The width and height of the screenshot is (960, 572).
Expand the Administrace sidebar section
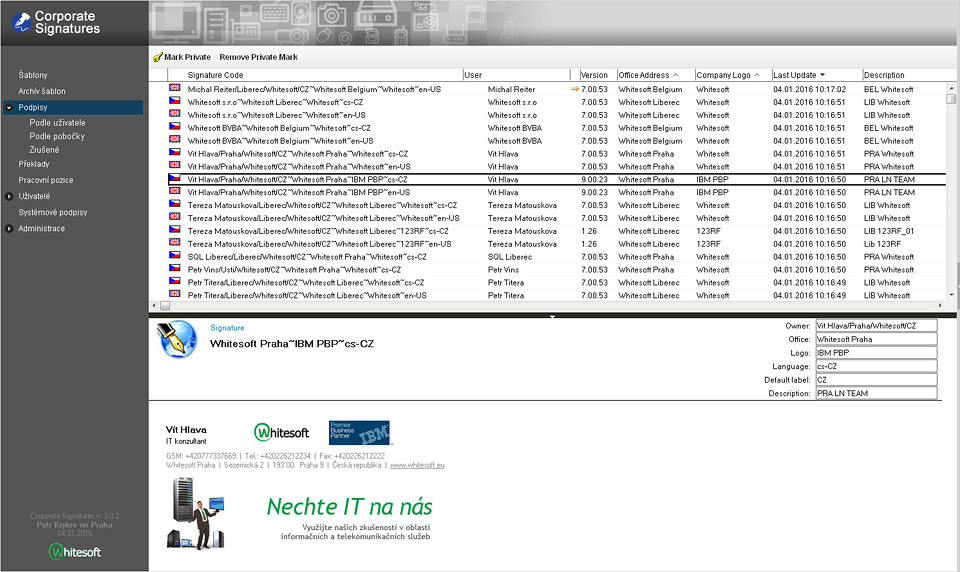coord(8,229)
